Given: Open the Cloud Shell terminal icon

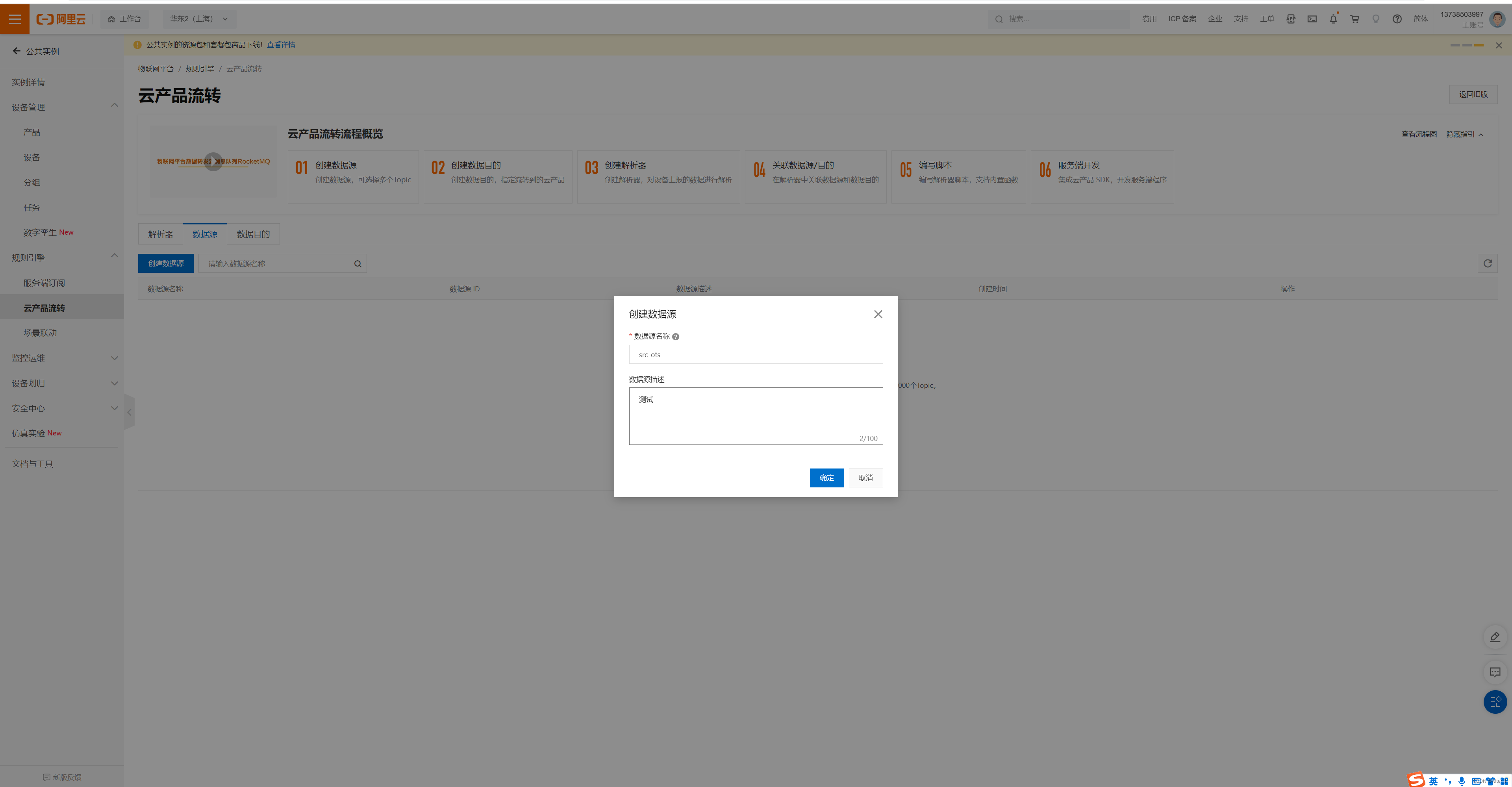Looking at the screenshot, I should (x=1312, y=19).
